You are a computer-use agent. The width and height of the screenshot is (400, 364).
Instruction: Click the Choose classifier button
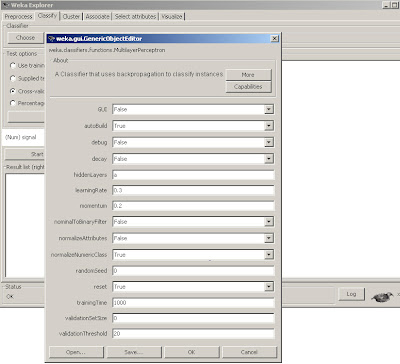[25, 38]
